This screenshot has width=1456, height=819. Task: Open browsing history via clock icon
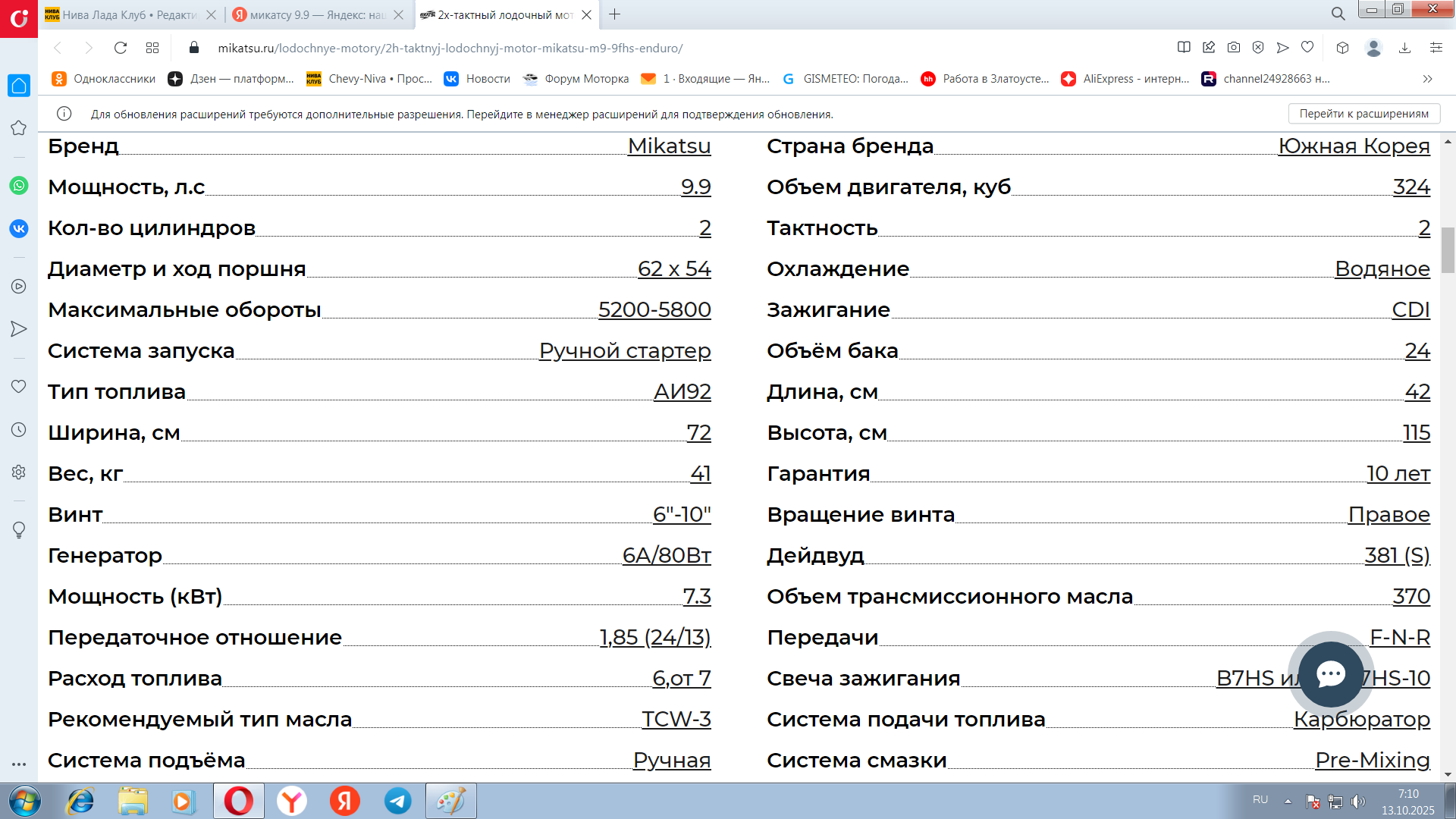pyautogui.click(x=19, y=429)
